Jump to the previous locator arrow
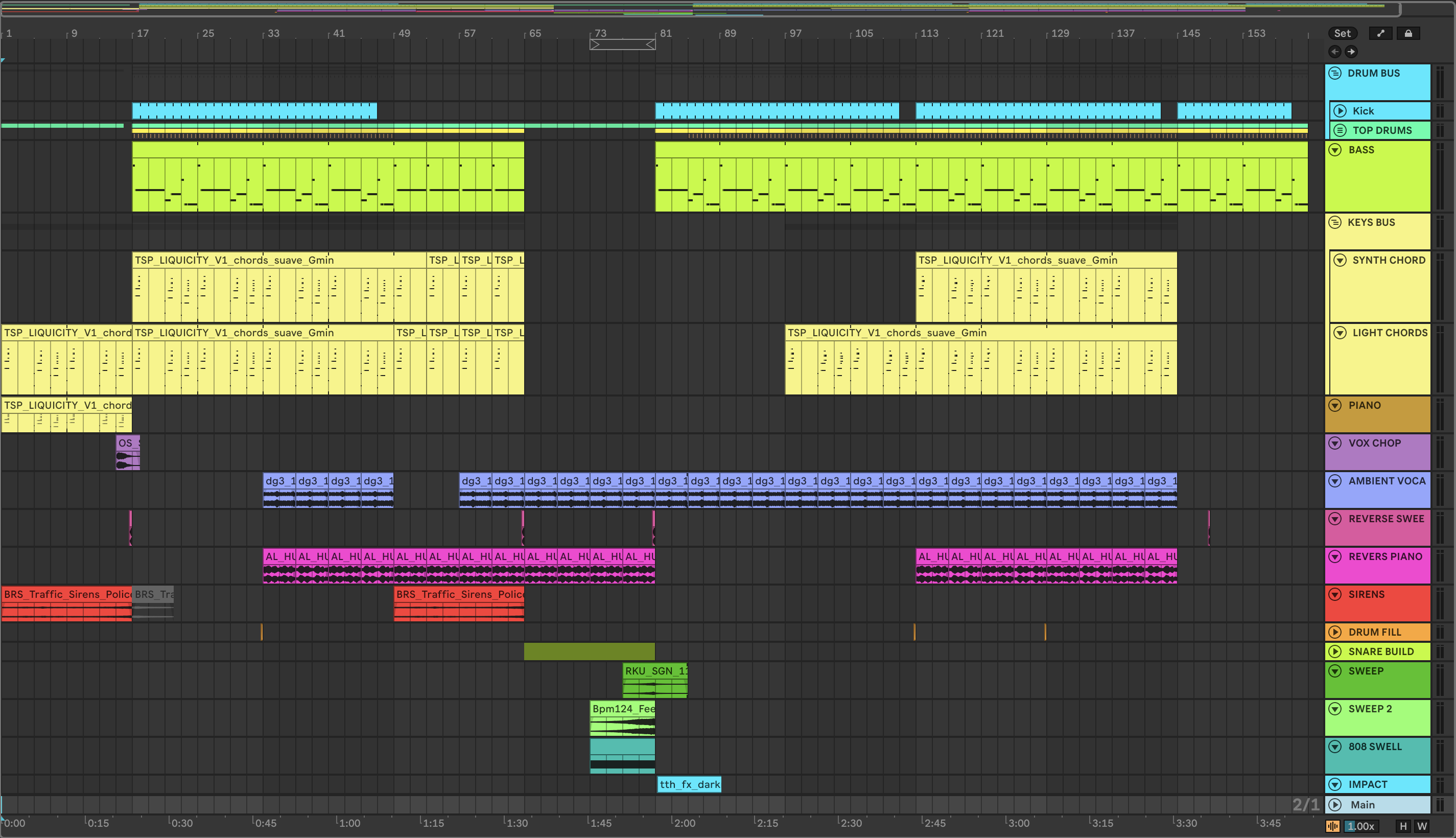Viewport: 1456px width, 838px height. click(x=1334, y=52)
